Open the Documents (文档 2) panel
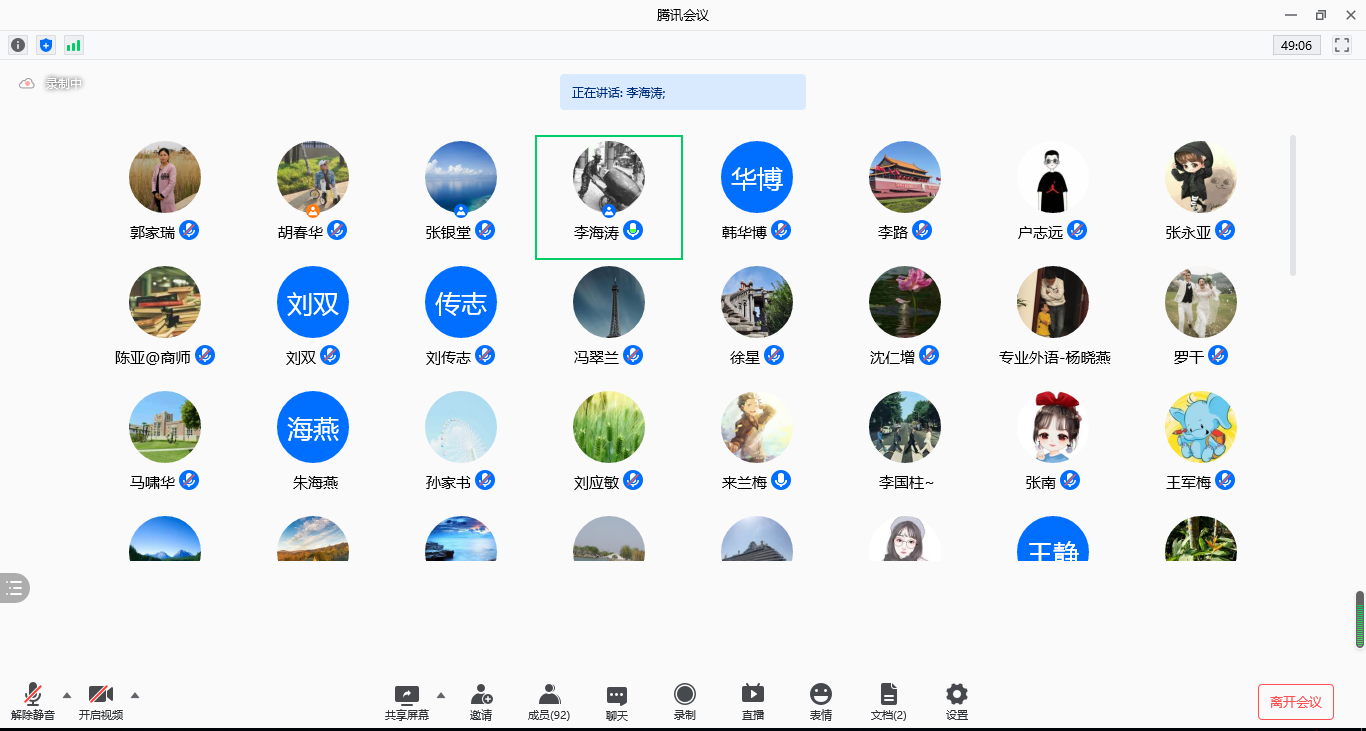This screenshot has width=1366, height=731. click(x=889, y=701)
